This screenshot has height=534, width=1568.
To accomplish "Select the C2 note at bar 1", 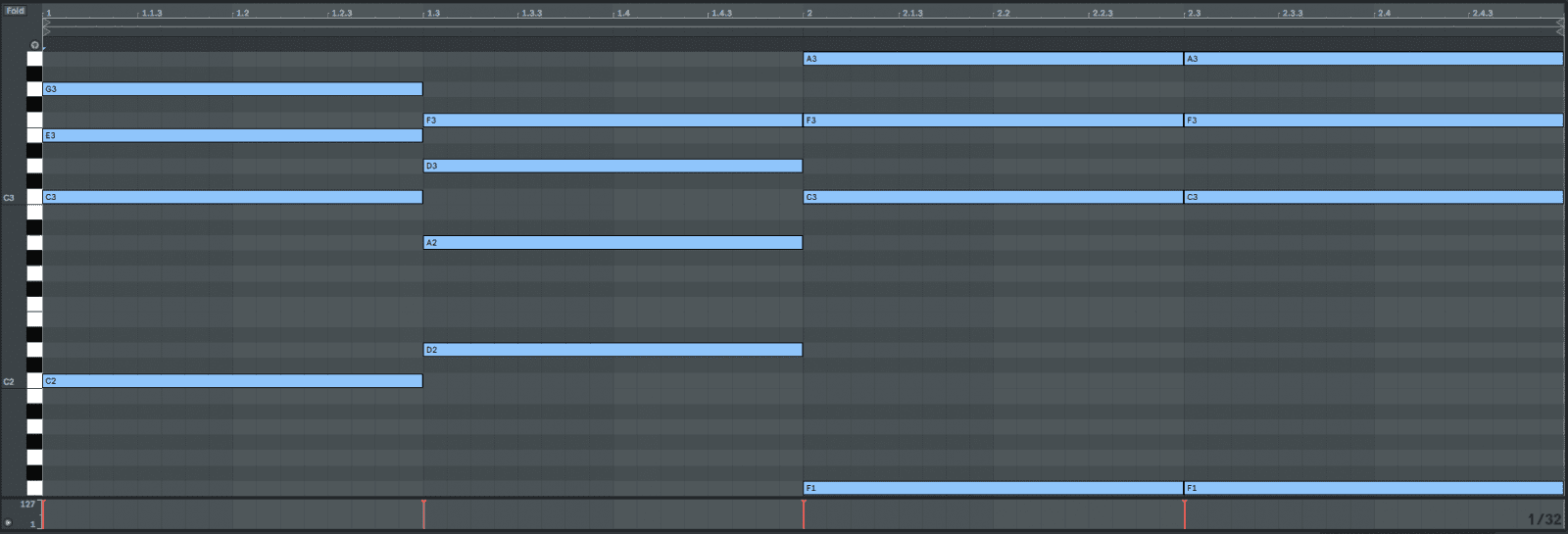I will tap(232, 381).
